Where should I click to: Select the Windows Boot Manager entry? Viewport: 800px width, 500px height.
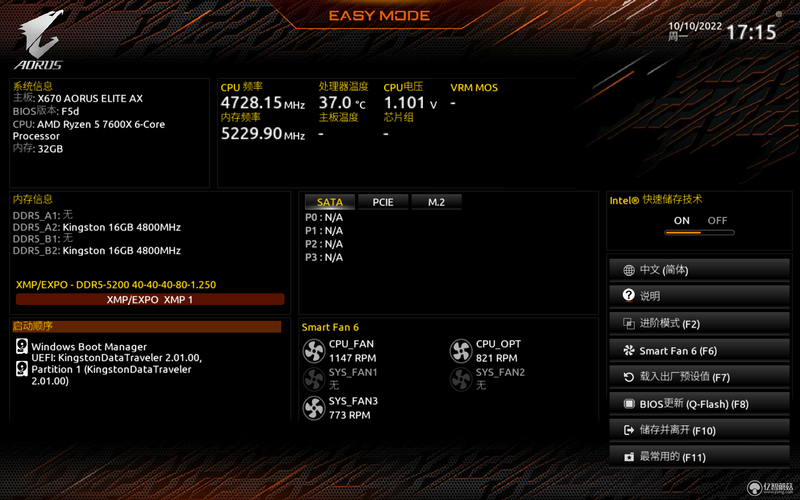tap(89, 346)
